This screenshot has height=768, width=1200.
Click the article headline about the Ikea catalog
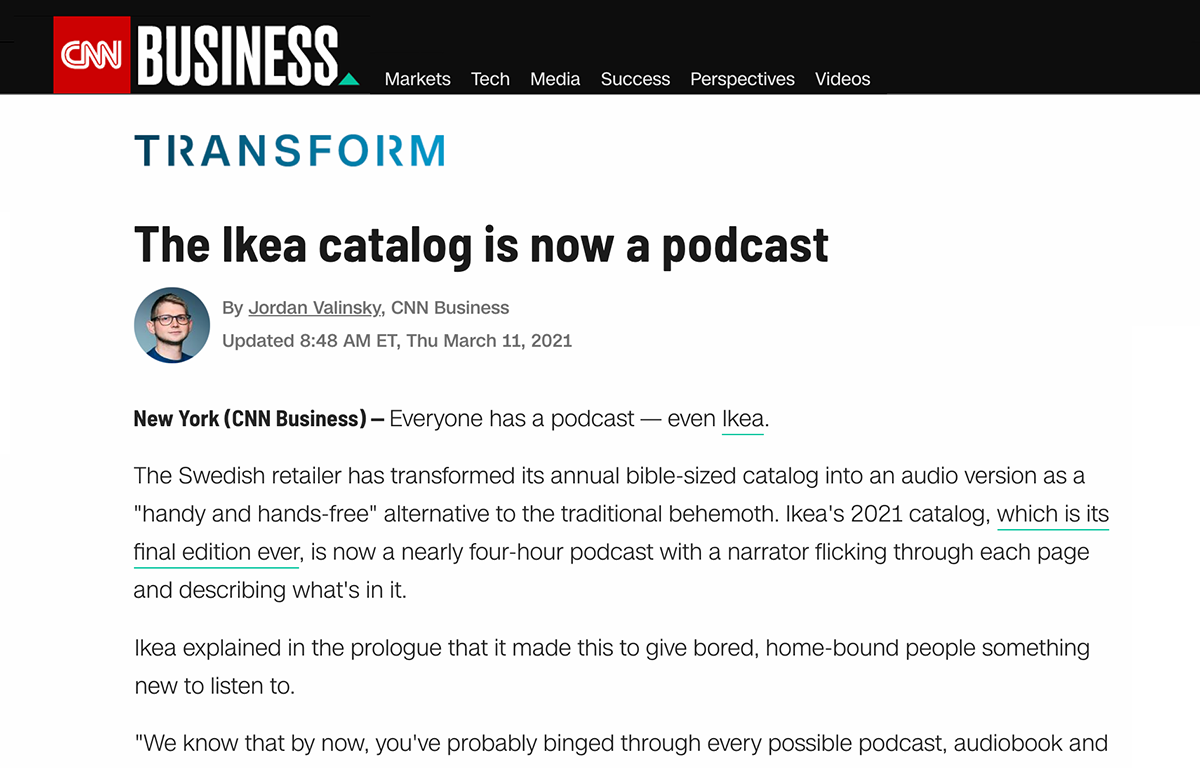tap(481, 245)
